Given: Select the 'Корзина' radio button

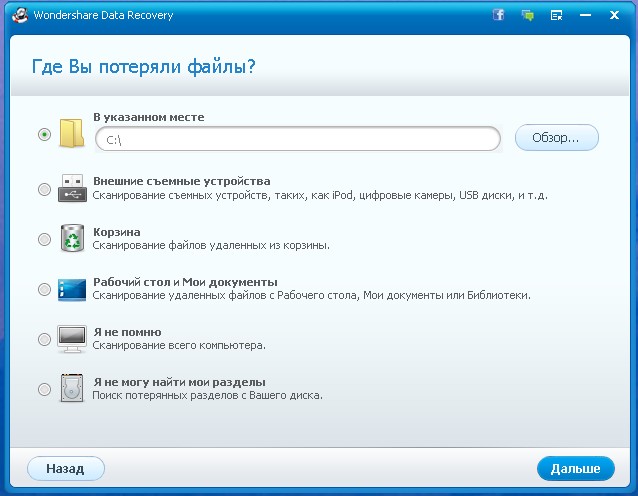Looking at the screenshot, I should click(44, 239).
